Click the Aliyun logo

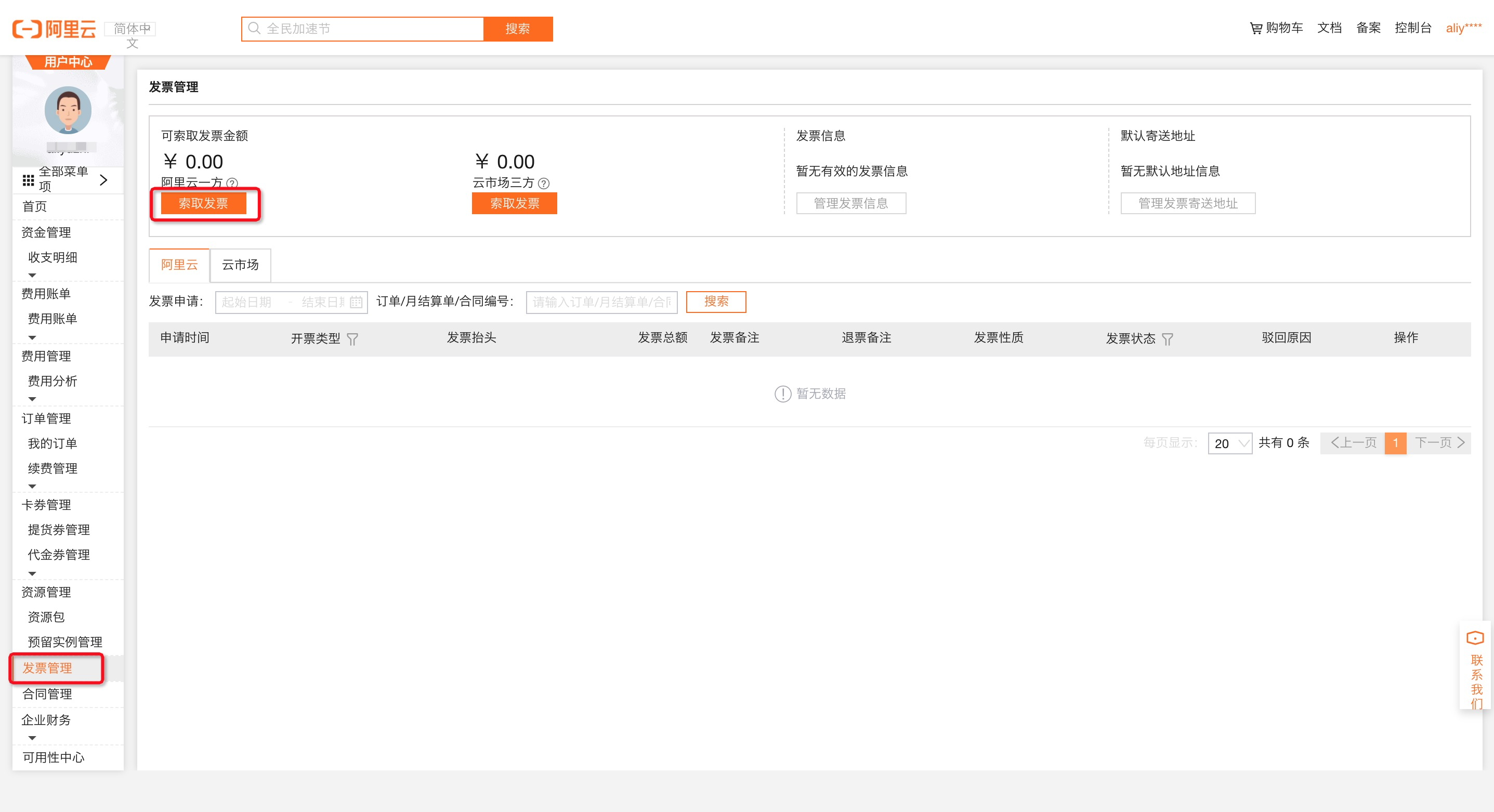point(54,29)
